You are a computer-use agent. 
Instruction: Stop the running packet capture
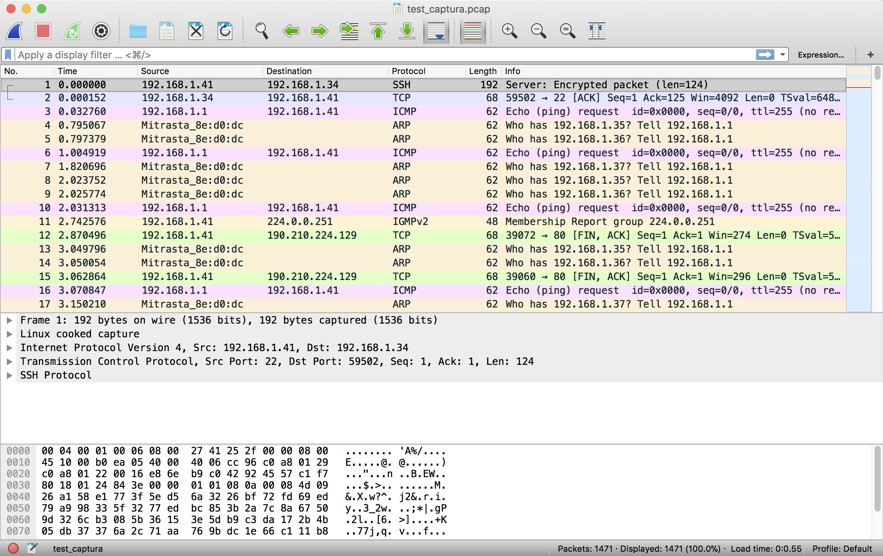(x=43, y=31)
